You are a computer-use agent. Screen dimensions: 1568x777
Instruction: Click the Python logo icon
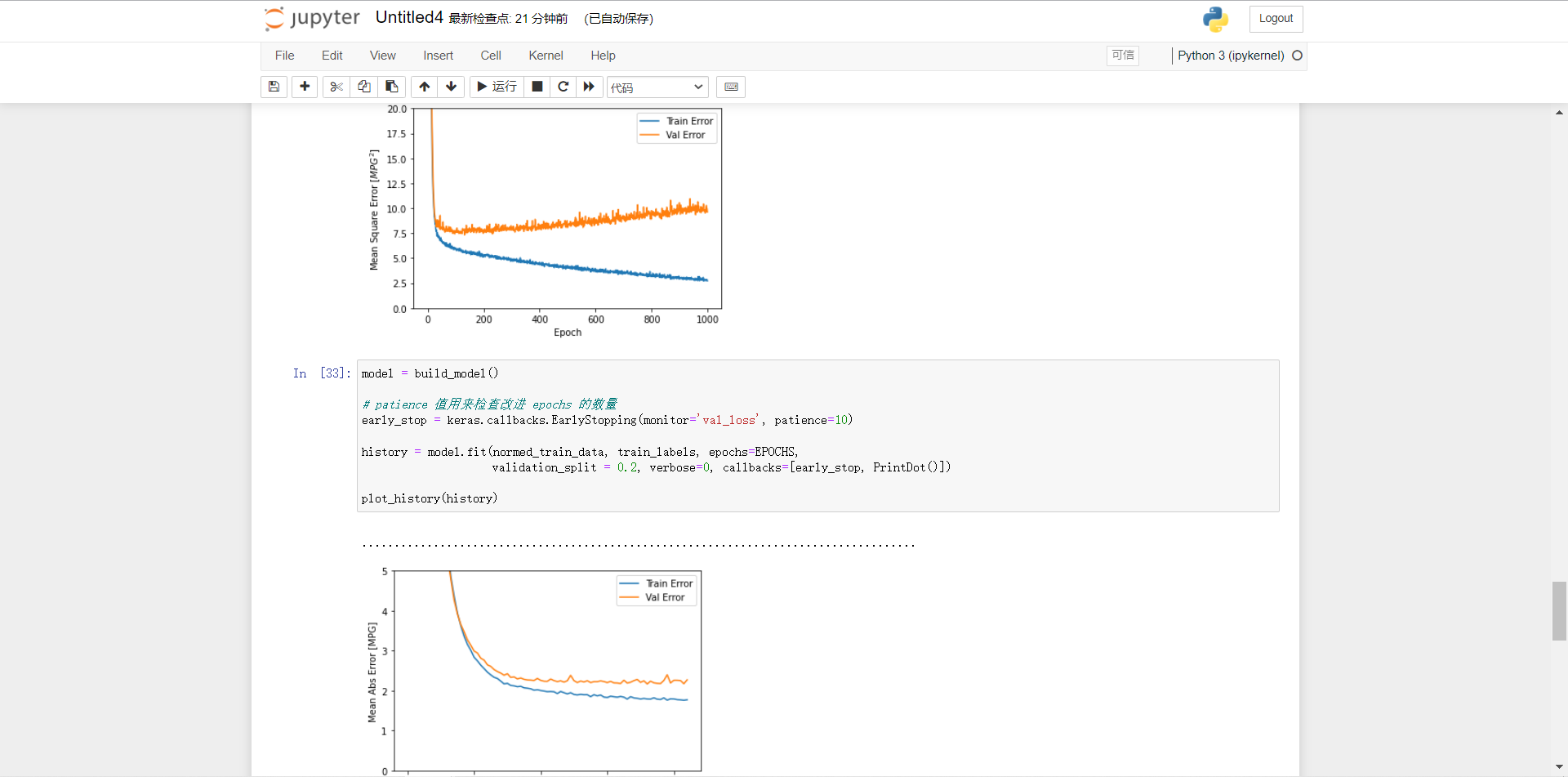[1215, 19]
